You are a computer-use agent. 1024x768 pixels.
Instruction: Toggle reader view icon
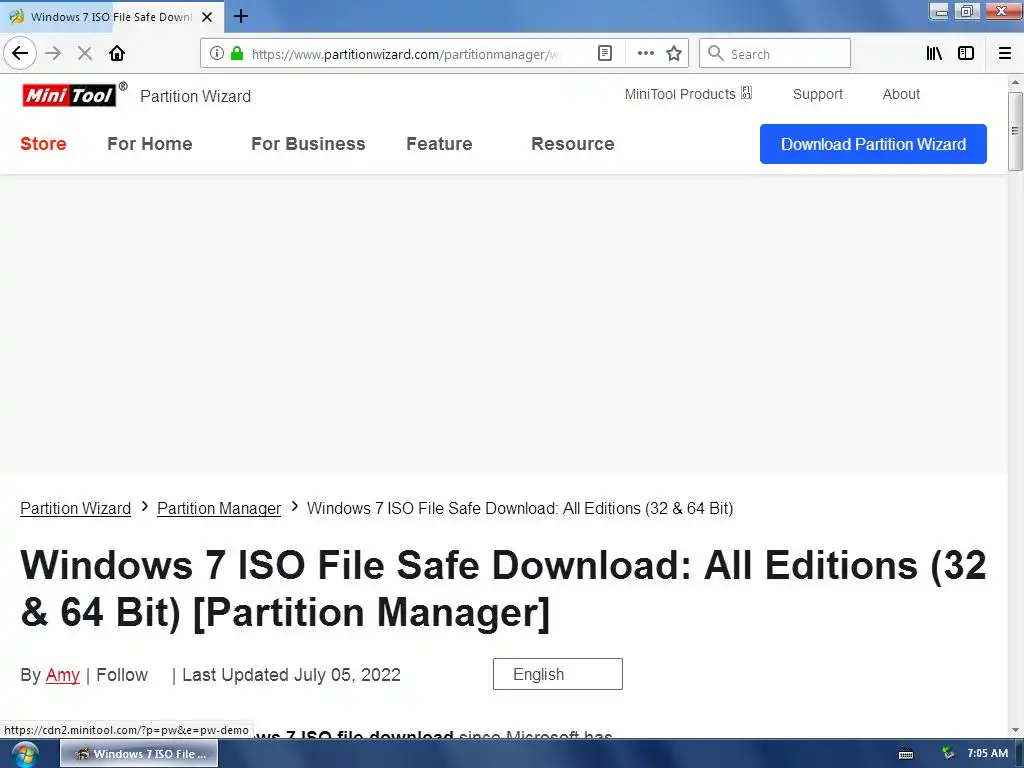point(605,53)
